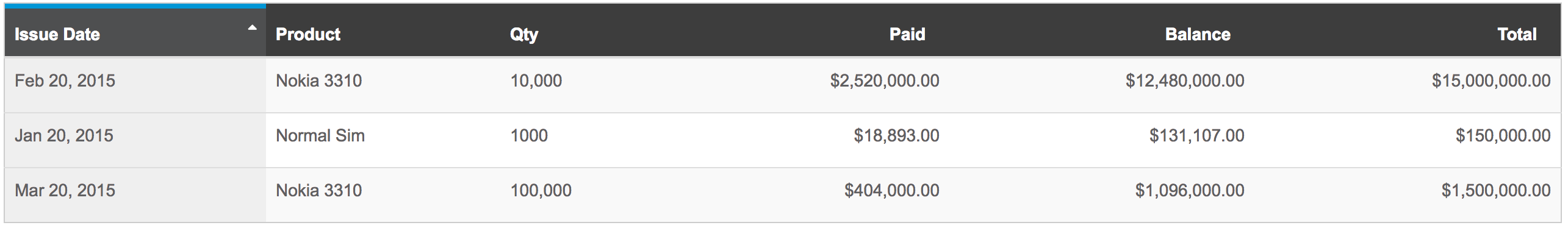1568x228 pixels.
Task: Select the 10,000 quantity cell
Action: coord(536,80)
